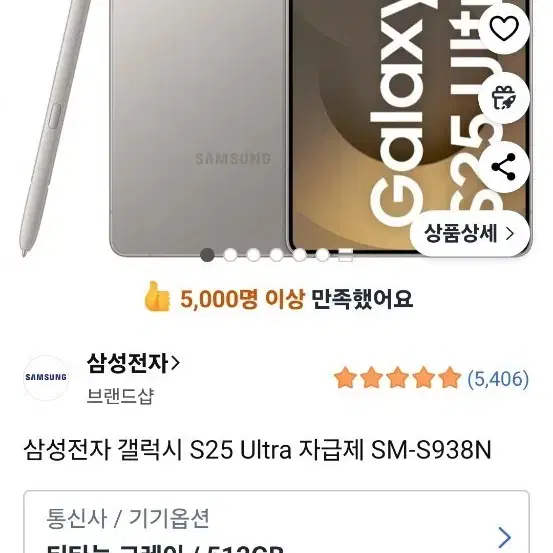
Task: Open the five-star rating reviews
Action: click(x=431, y=378)
